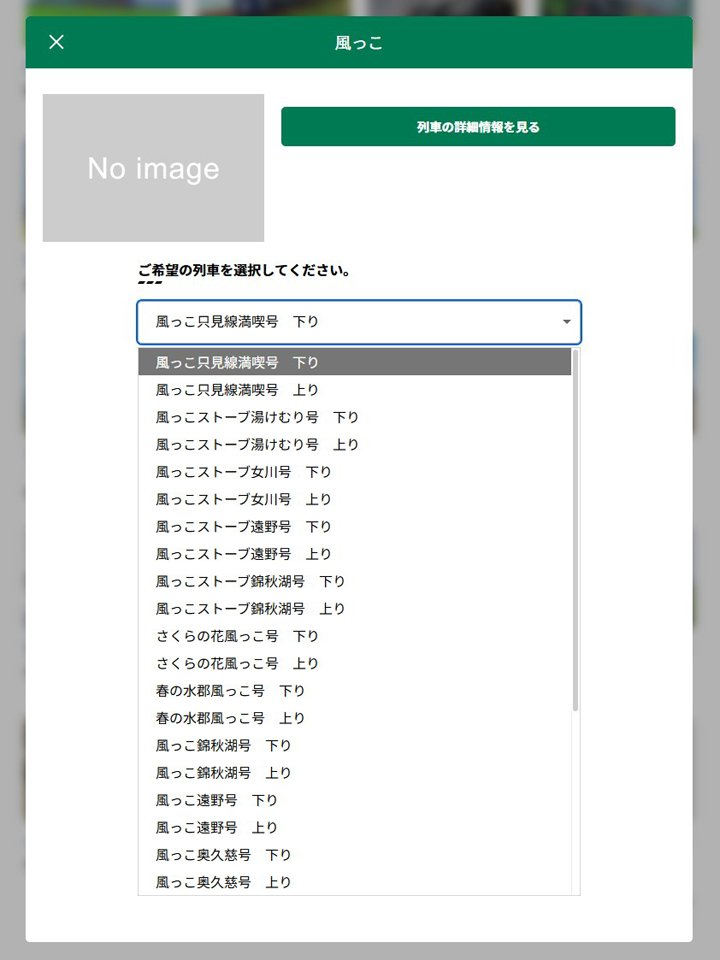720x960 pixels.
Task: Pick 風っこ遠野号 上り entry
Action: pos(354,828)
